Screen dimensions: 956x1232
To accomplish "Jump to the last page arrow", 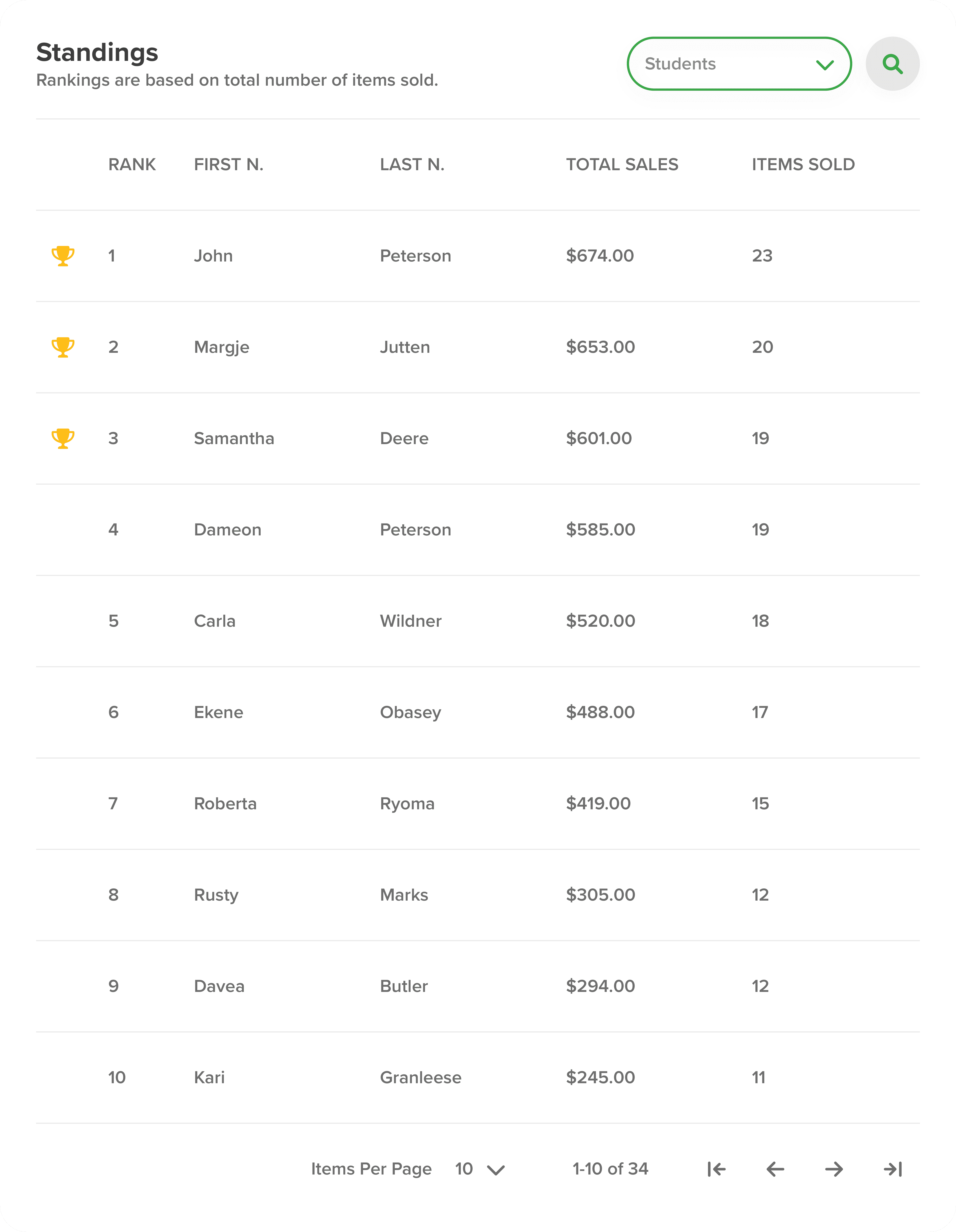I will click(x=893, y=1169).
